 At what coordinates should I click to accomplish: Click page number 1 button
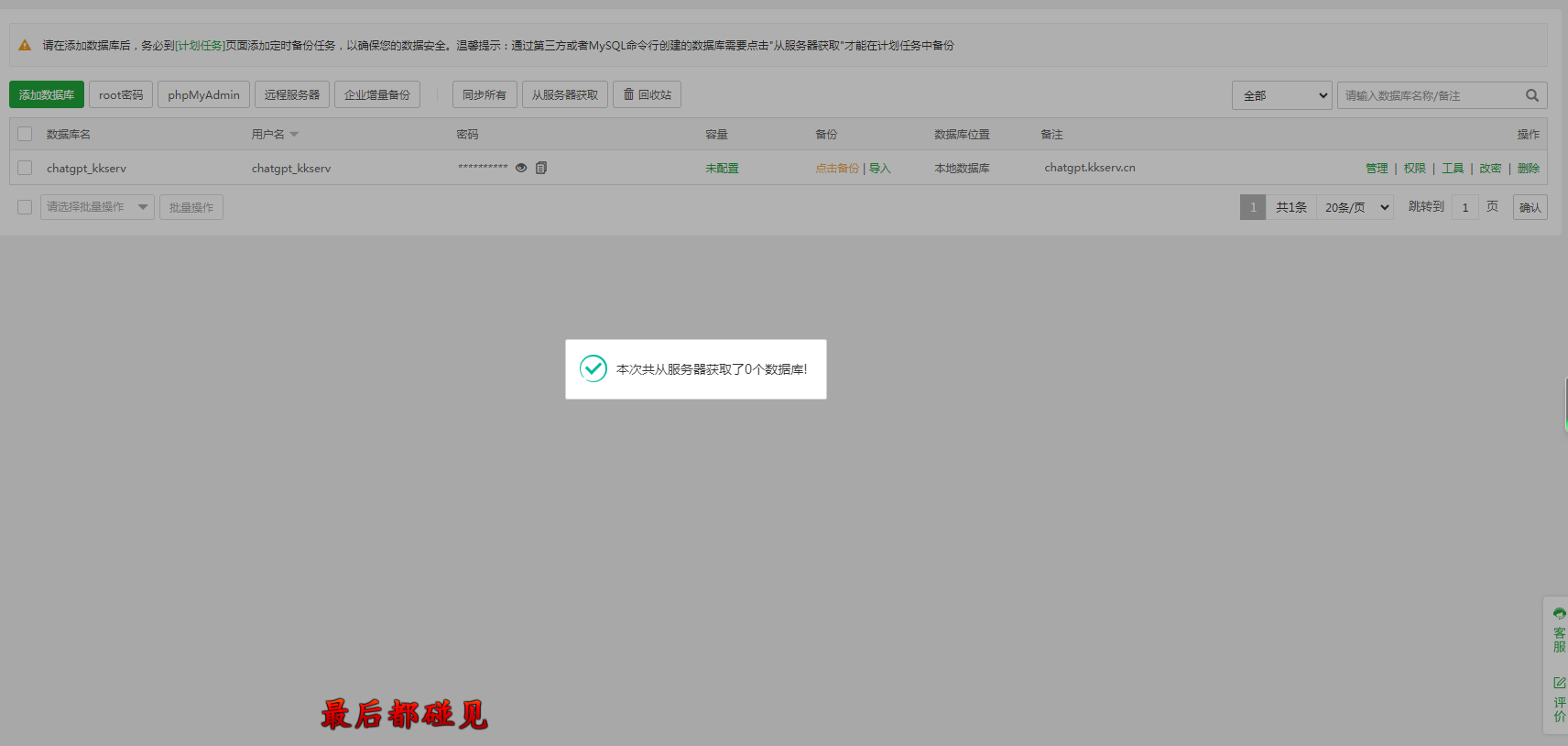point(1253,207)
